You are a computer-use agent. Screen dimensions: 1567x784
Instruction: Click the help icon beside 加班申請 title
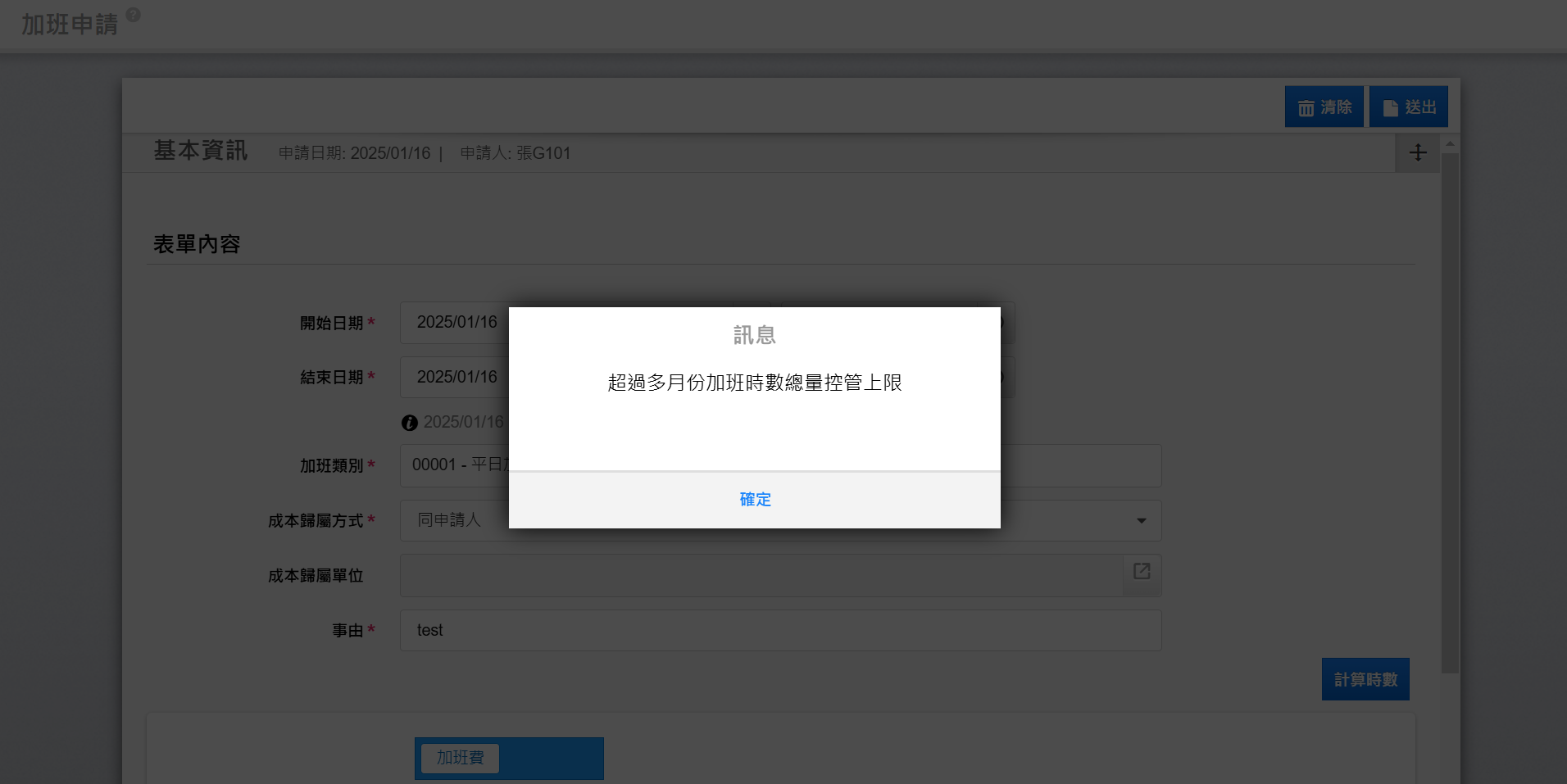[x=134, y=15]
